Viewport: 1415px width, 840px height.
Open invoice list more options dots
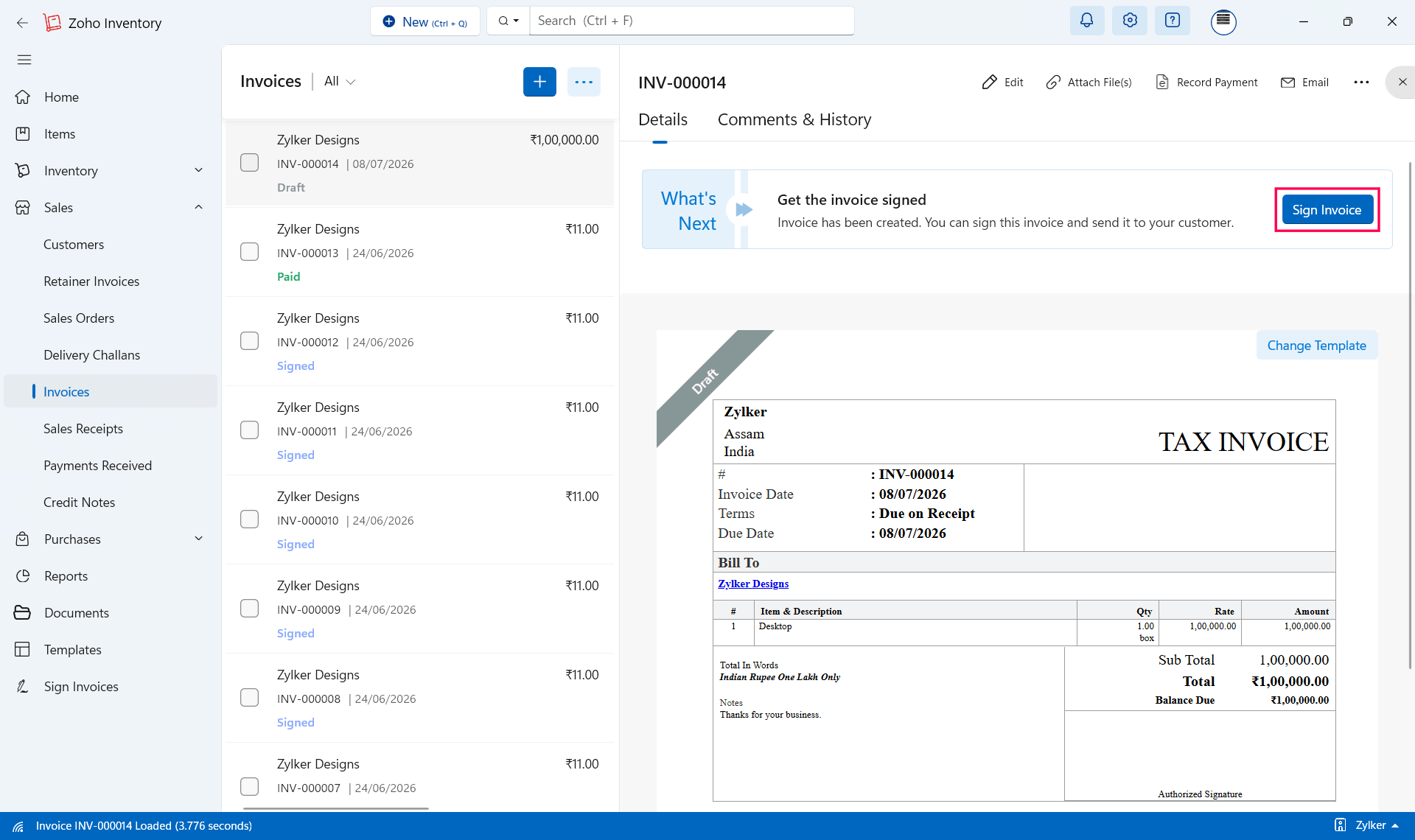[584, 82]
